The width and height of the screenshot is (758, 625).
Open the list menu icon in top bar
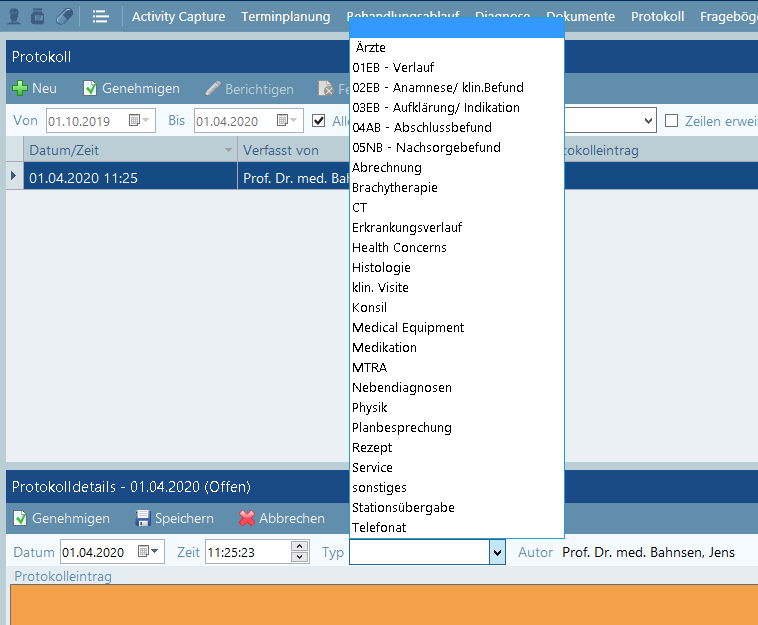[100, 16]
